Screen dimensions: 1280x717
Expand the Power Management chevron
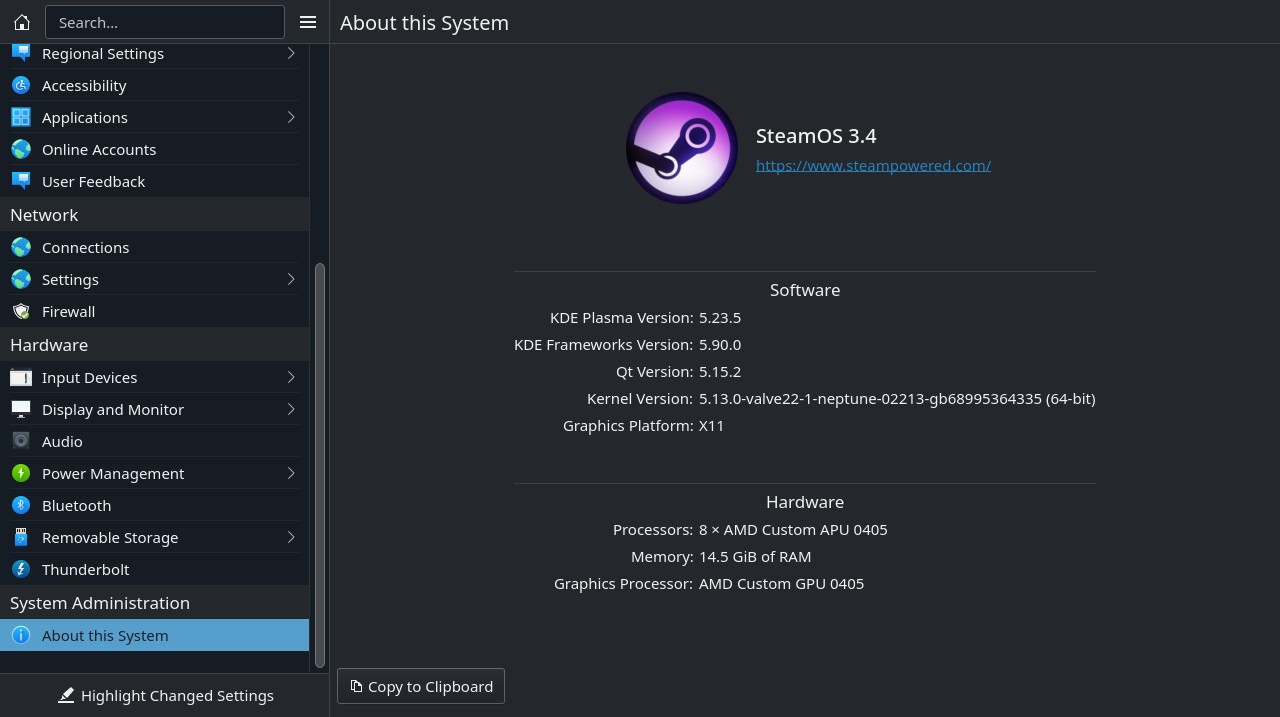(x=291, y=473)
